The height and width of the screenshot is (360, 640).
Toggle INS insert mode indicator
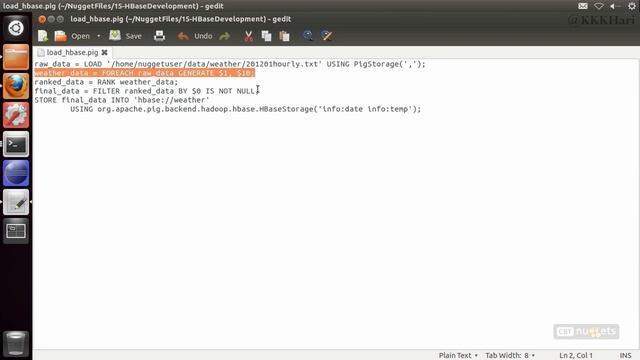tap(625, 355)
